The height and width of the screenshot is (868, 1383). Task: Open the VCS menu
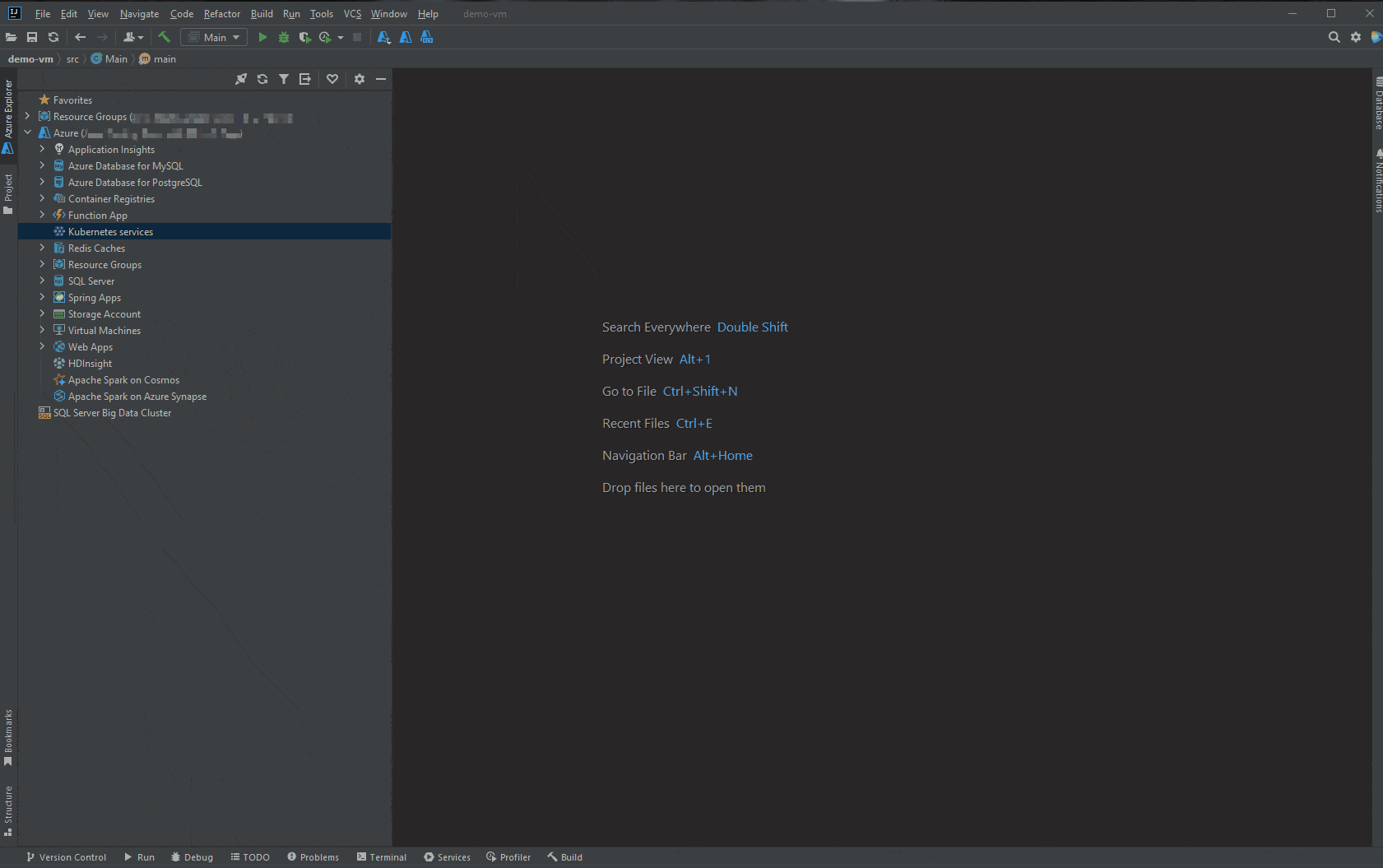[x=352, y=14]
